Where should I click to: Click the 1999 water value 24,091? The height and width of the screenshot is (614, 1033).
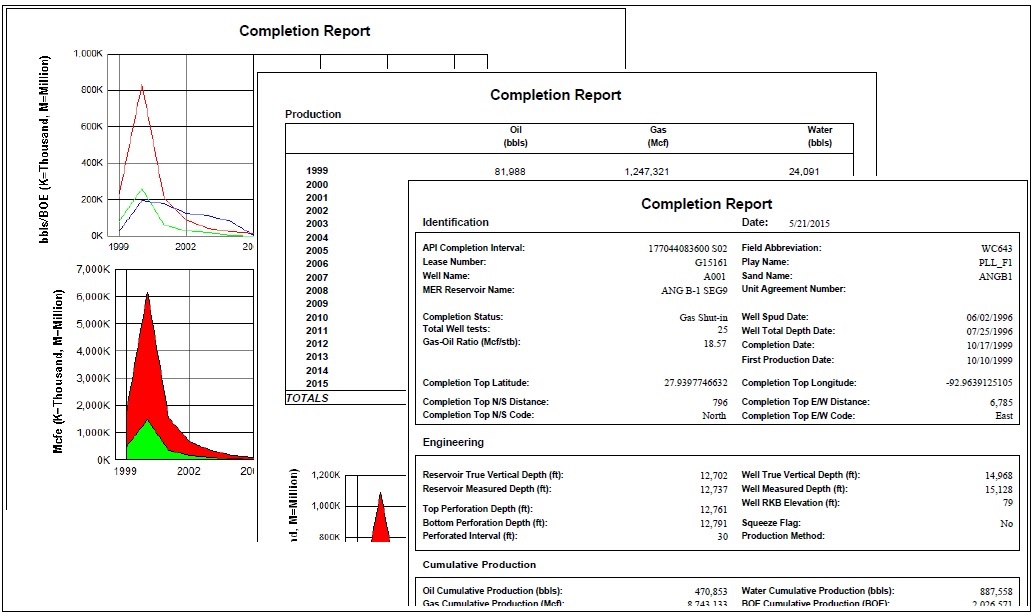click(804, 172)
